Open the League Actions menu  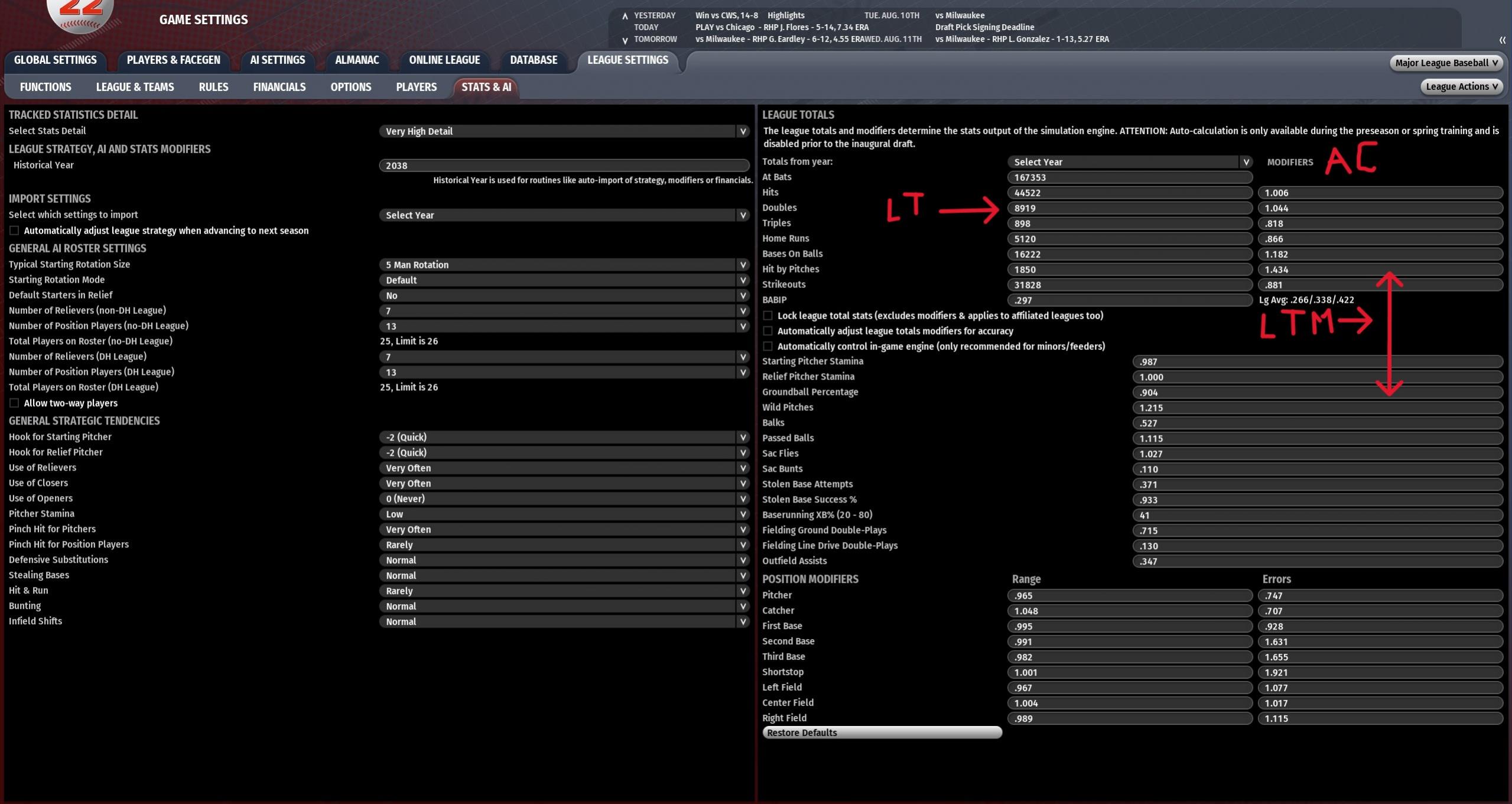1461,87
